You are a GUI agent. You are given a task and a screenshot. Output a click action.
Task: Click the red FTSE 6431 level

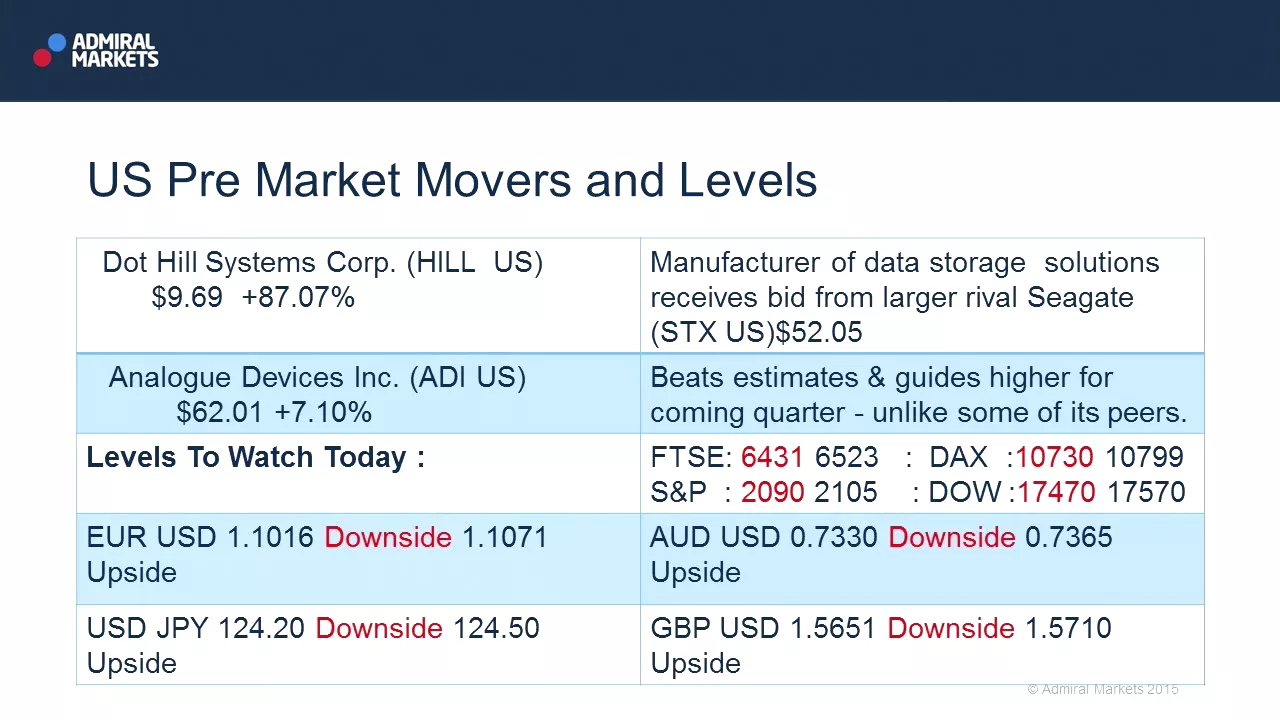772,458
